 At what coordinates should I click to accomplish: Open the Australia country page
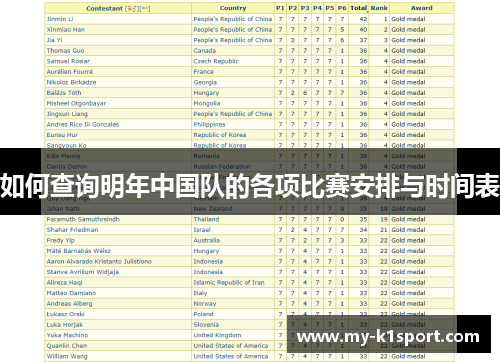(207, 240)
